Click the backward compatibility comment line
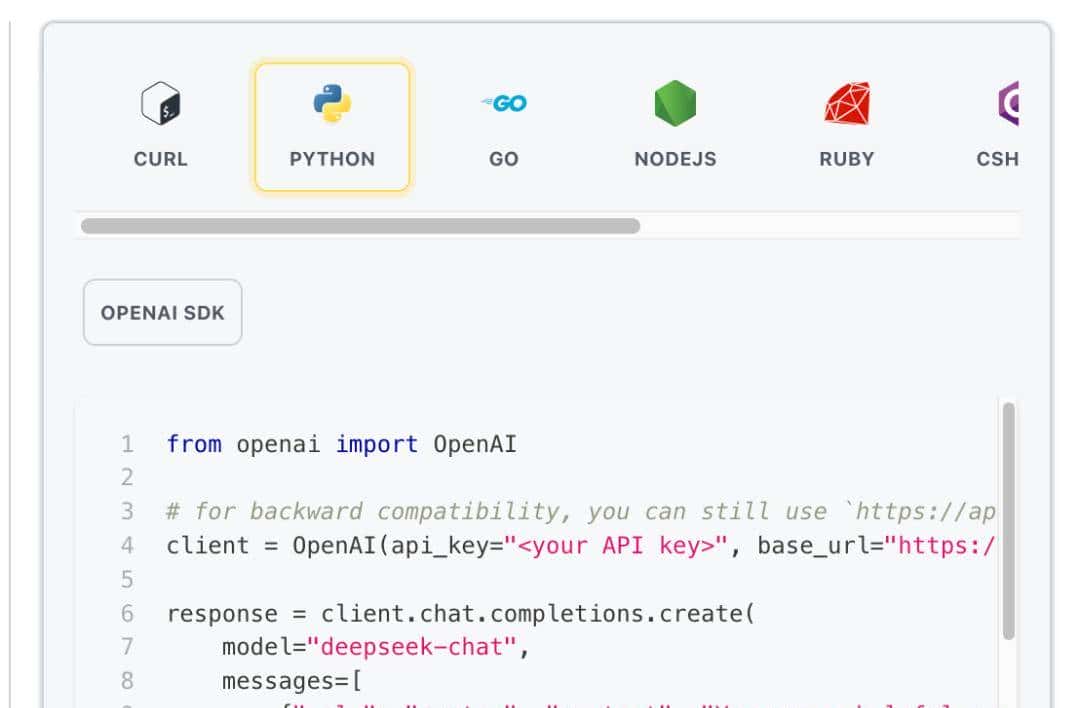 tap(580, 511)
